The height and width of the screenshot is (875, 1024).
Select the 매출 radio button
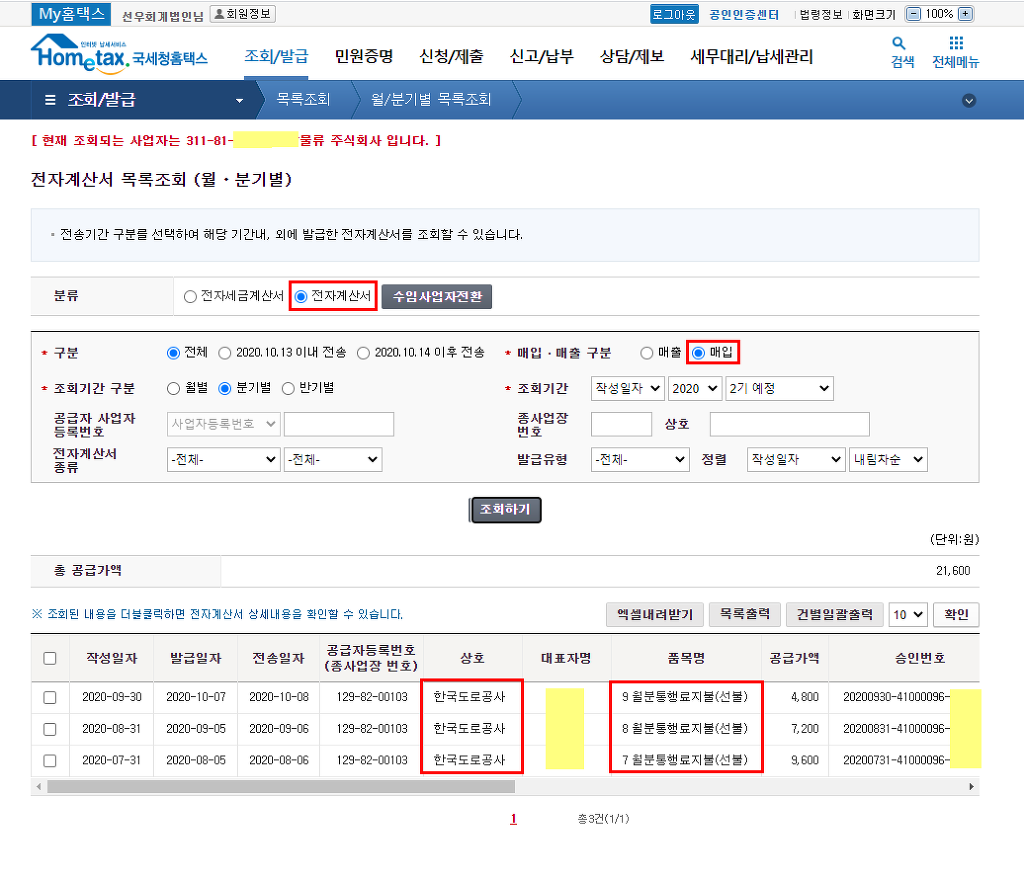tap(647, 353)
